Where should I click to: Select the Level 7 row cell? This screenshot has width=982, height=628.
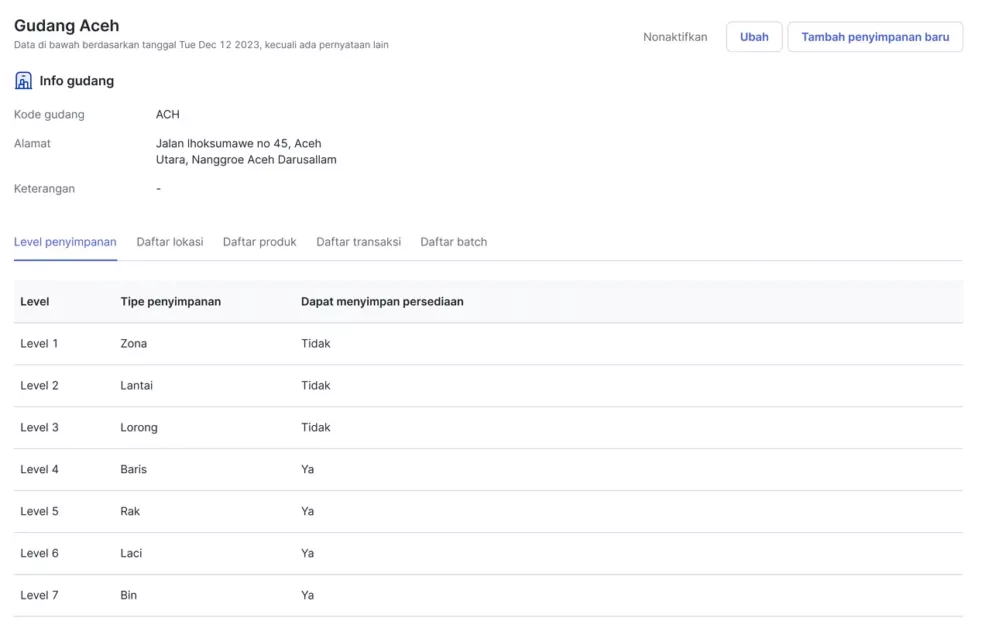click(39, 595)
